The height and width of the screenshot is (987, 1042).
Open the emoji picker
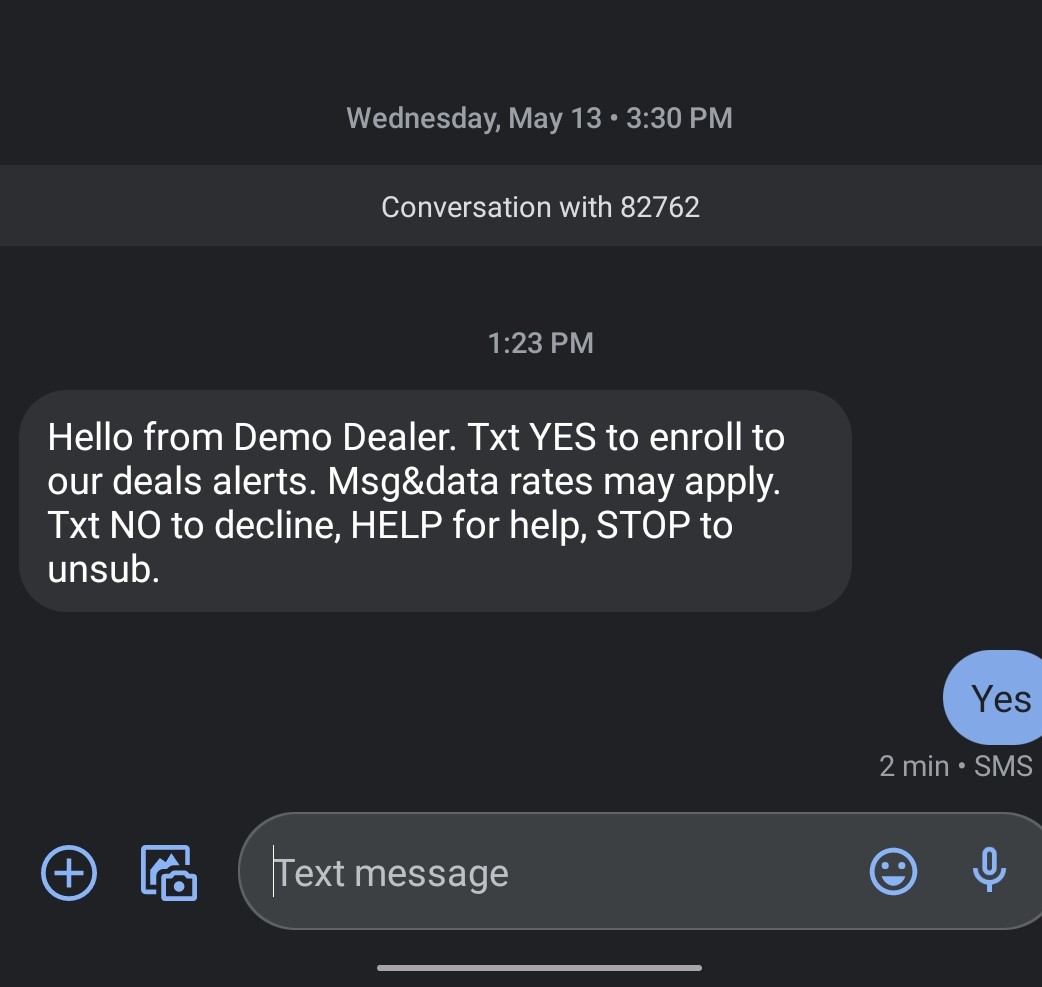pos(893,873)
